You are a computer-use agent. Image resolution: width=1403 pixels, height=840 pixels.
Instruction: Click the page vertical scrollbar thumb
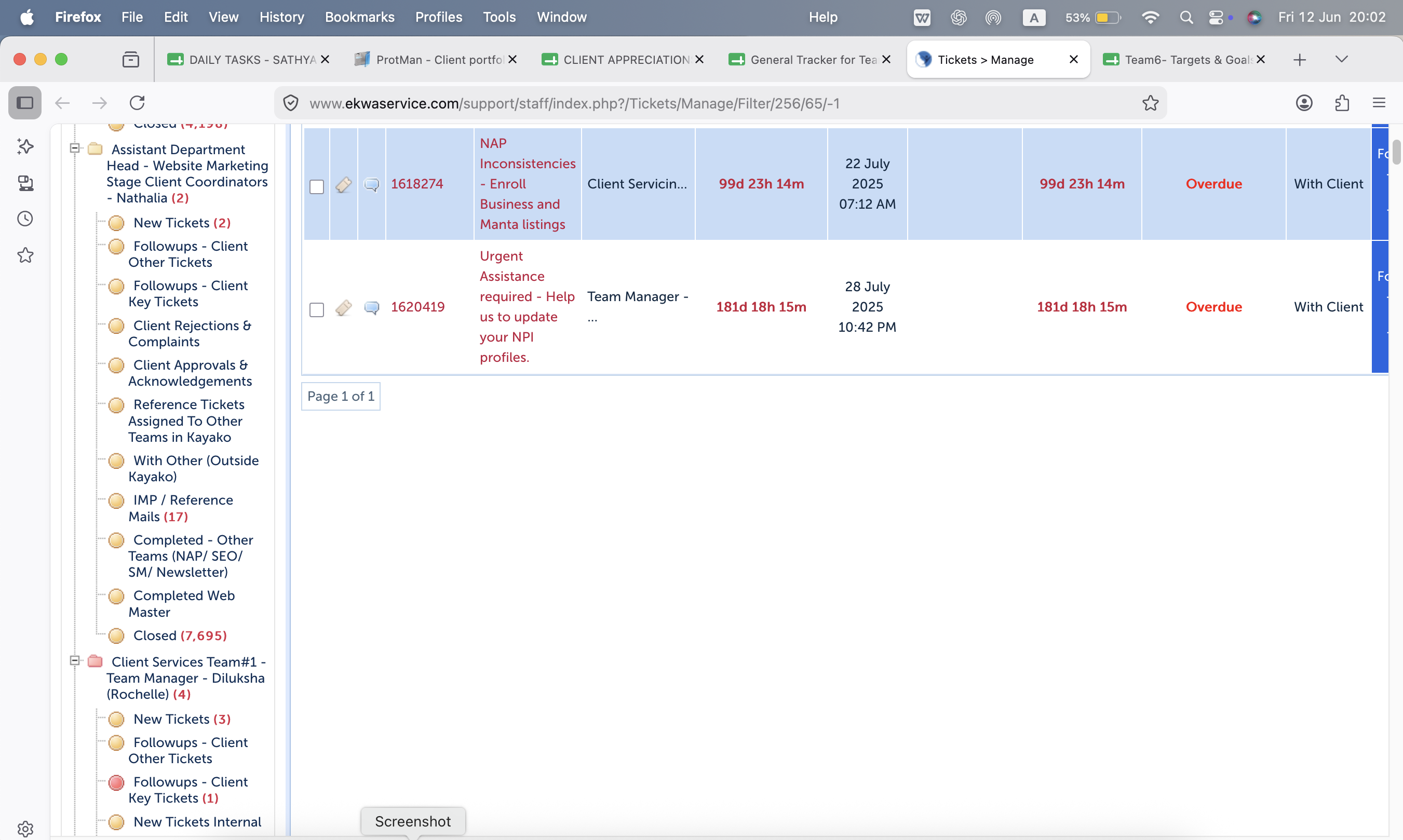(x=1397, y=152)
